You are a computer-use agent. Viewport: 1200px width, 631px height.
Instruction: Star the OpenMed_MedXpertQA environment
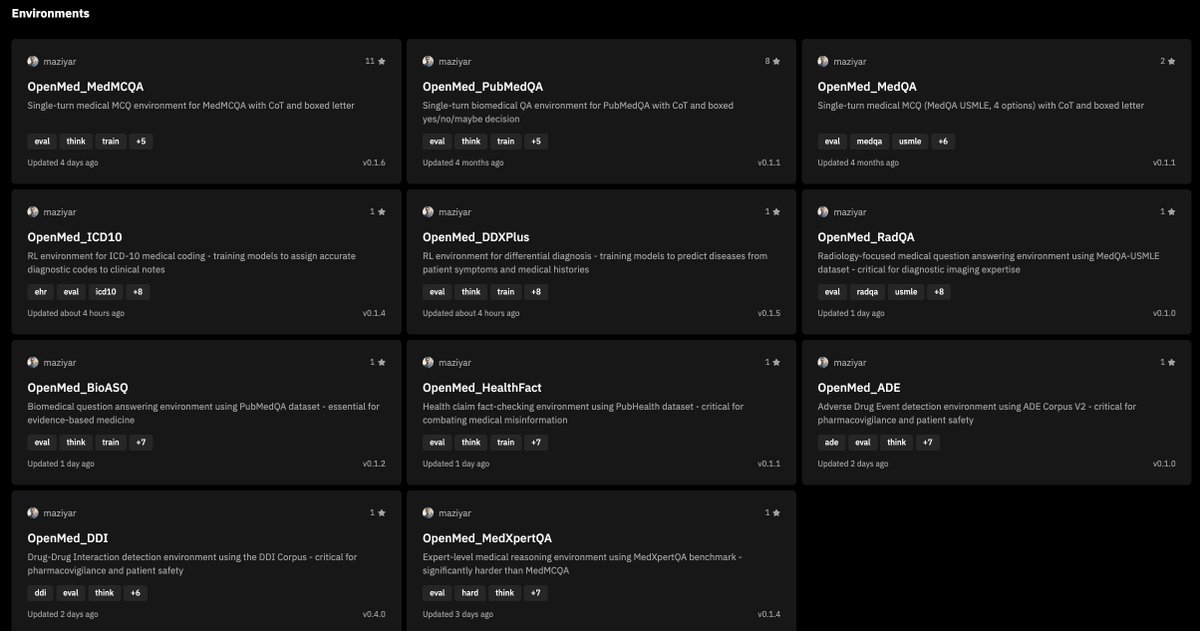777,513
